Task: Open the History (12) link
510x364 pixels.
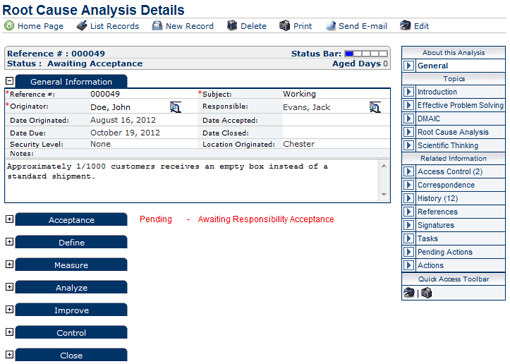Action: pyautogui.click(x=438, y=198)
